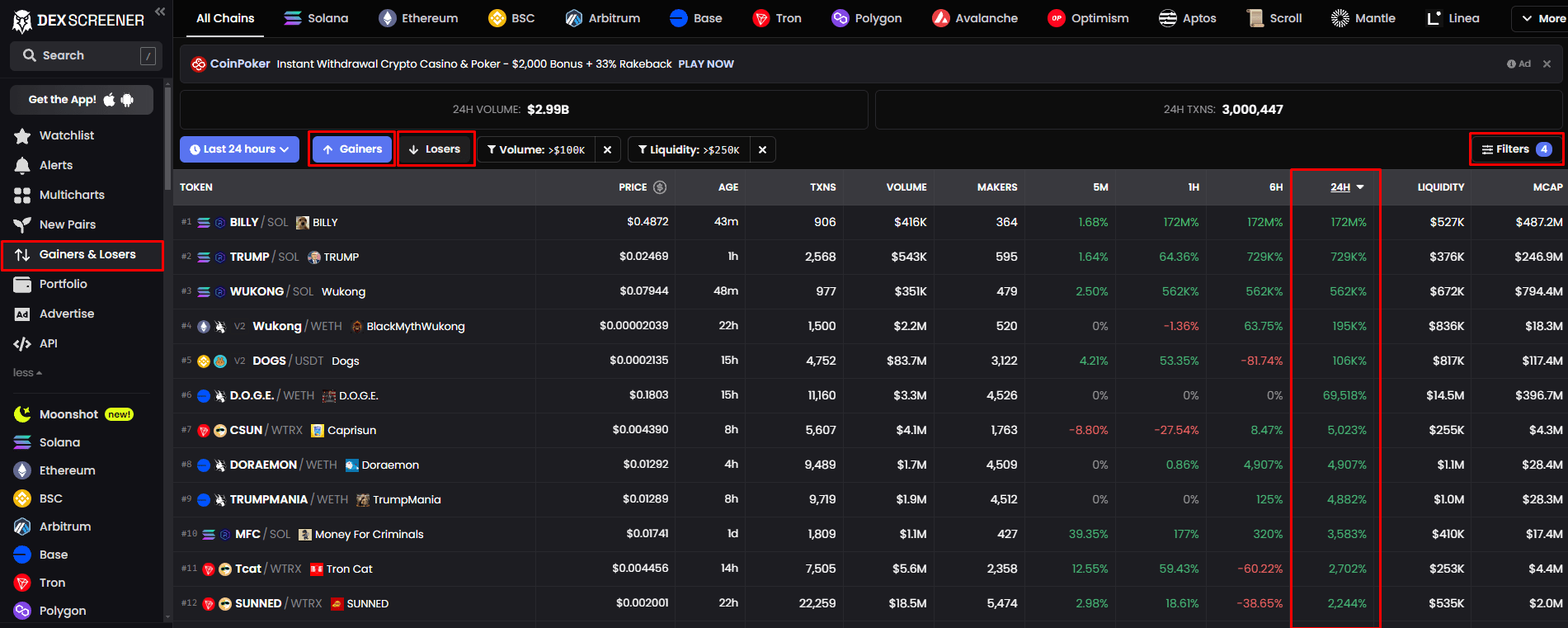Click the Android app download icon
Image resolution: width=1568 pixels, height=628 pixels.
pyautogui.click(x=127, y=100)
